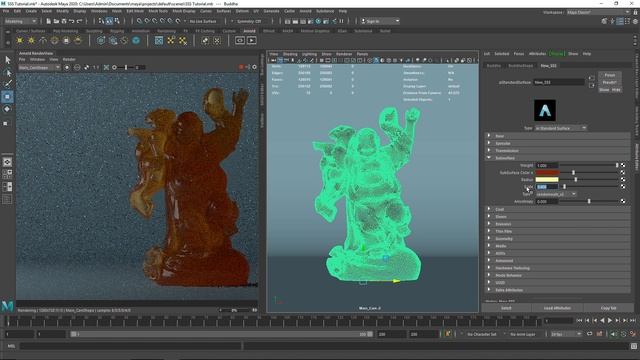This screenshot has width=640, height=360.
Task: Open the Render menu in Arnold RenderView
Action: 69,60
